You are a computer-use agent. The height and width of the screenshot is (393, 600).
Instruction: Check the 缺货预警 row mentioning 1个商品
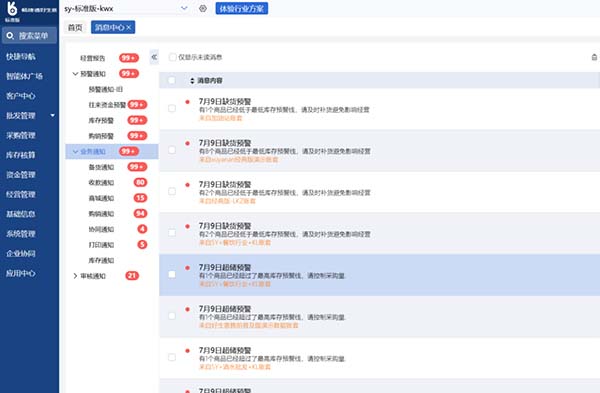click(172, 109)
